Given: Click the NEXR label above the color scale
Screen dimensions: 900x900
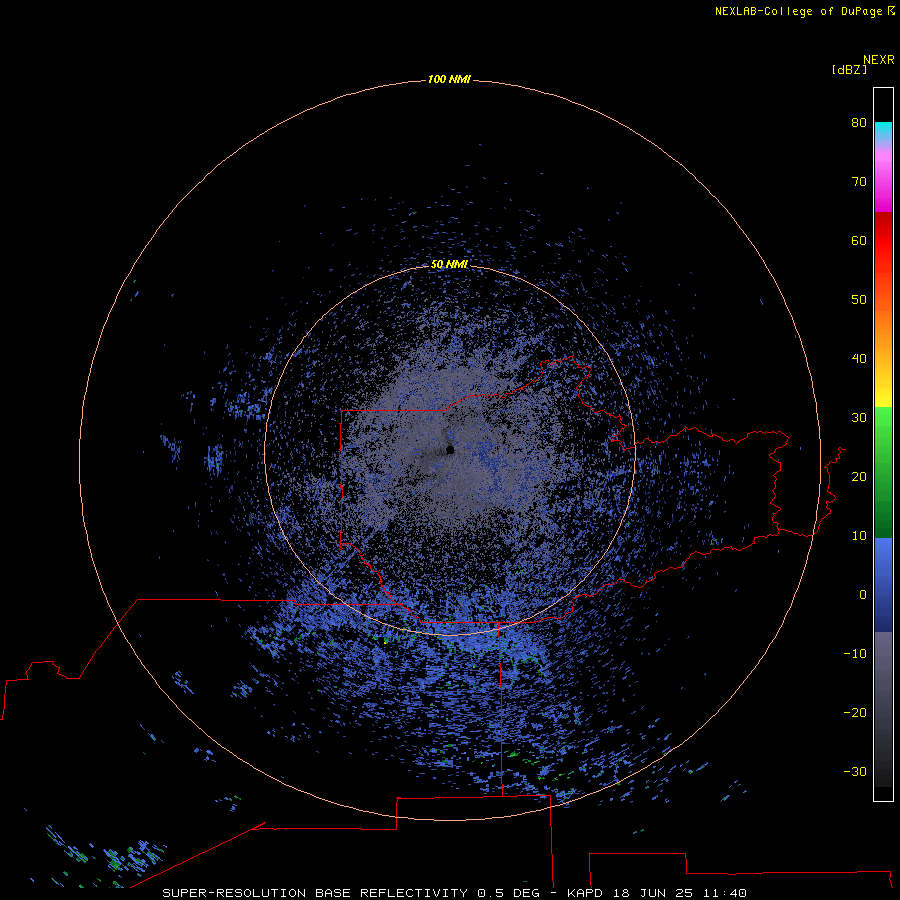Looking at the screenshot, I should pyautogui.click(x=879, y=60).
